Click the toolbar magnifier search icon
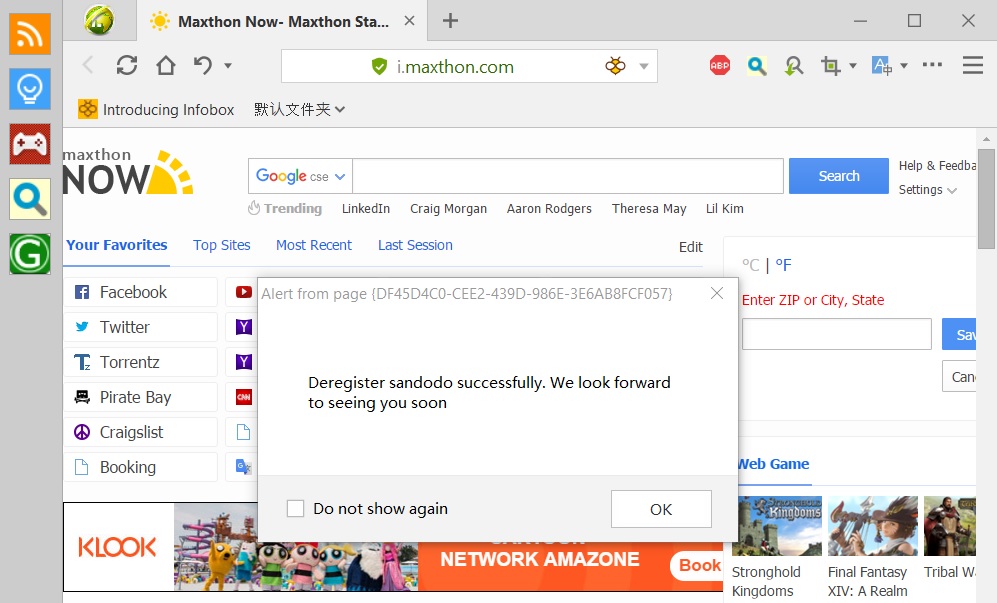 tap(757, 66)
